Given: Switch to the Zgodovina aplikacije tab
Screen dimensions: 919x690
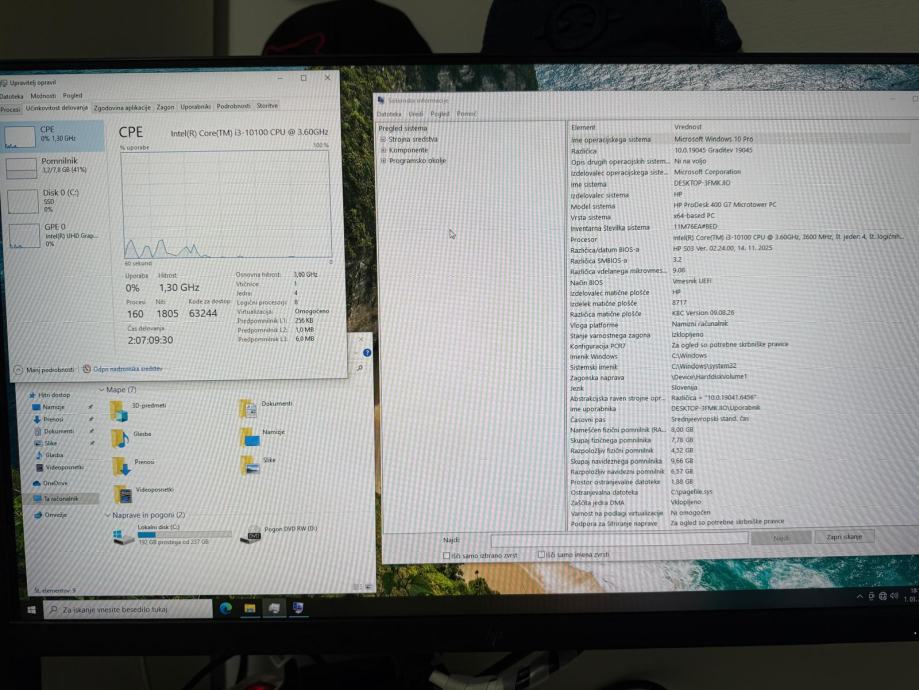Looking at the screenshot, I should [x=122, y=108].
